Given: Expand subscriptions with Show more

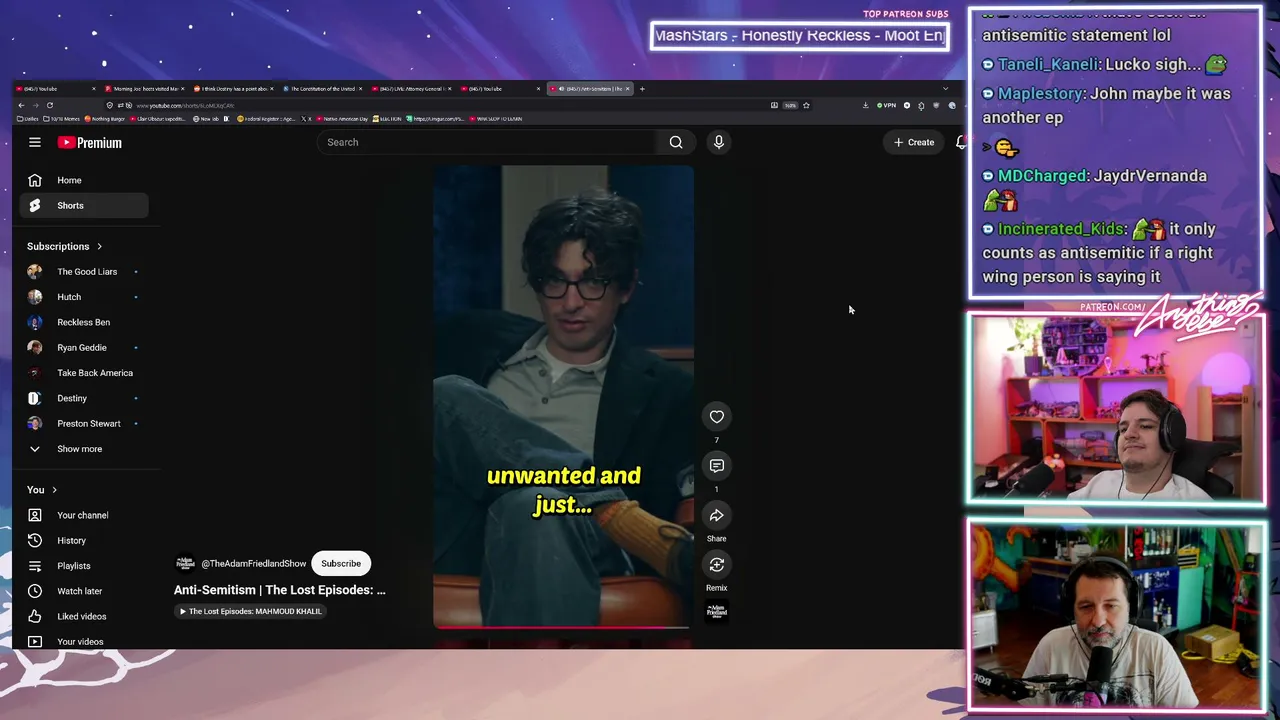Looking at the screenshot, I should 79,449.
